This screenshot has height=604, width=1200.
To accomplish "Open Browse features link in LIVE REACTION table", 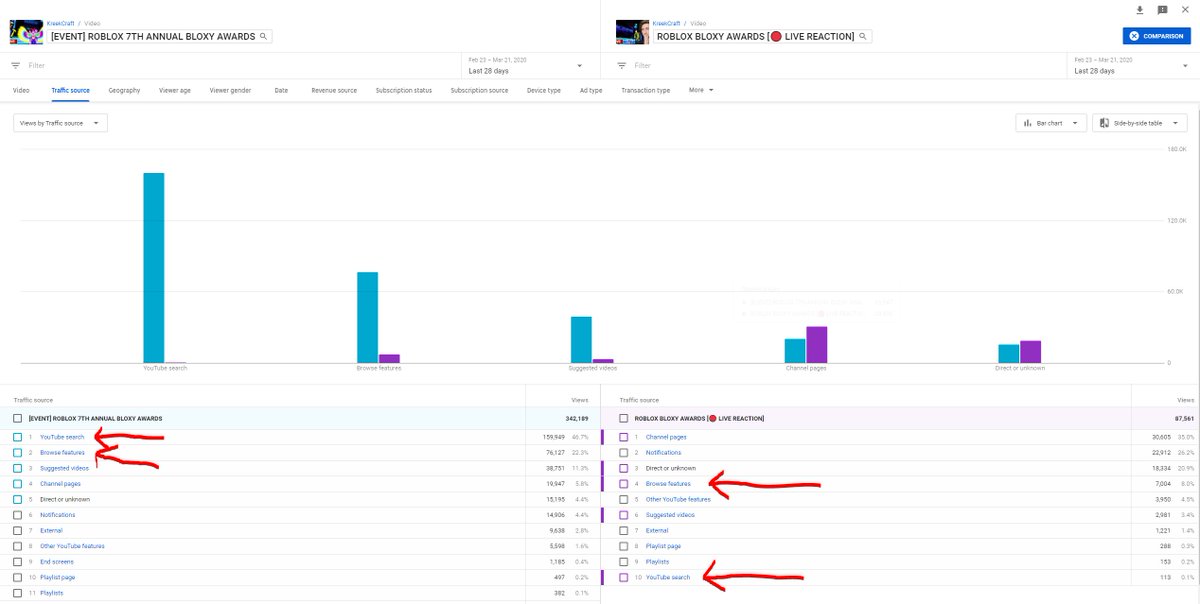I will 668,484.
